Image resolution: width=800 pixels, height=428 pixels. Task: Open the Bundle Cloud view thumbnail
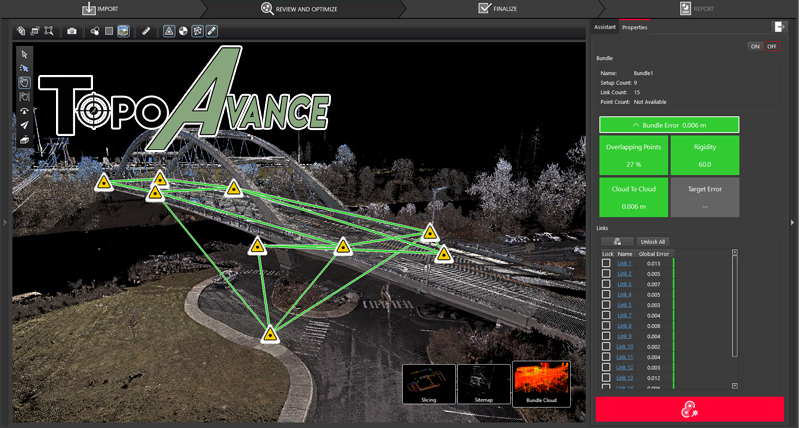point(541,384)
